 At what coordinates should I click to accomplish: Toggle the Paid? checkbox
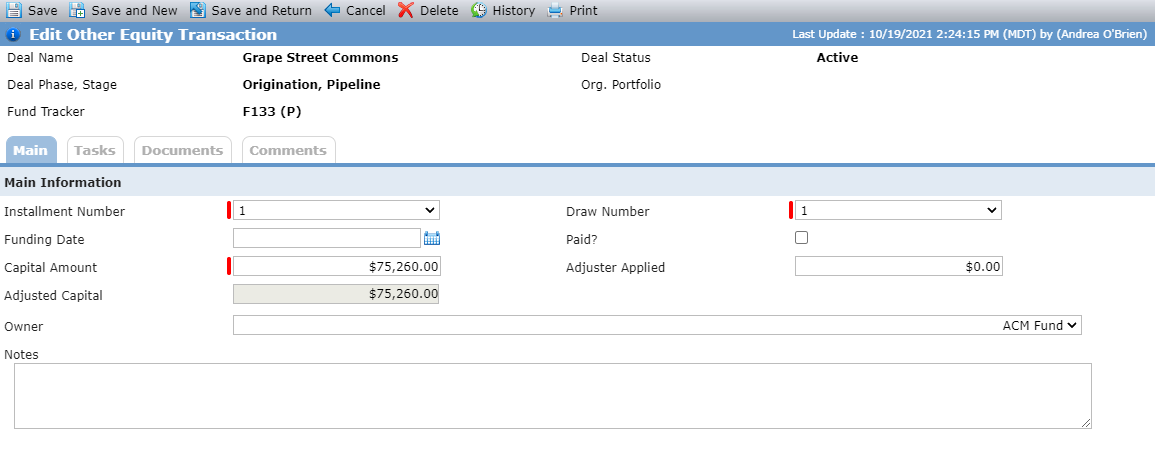point(801,238)
